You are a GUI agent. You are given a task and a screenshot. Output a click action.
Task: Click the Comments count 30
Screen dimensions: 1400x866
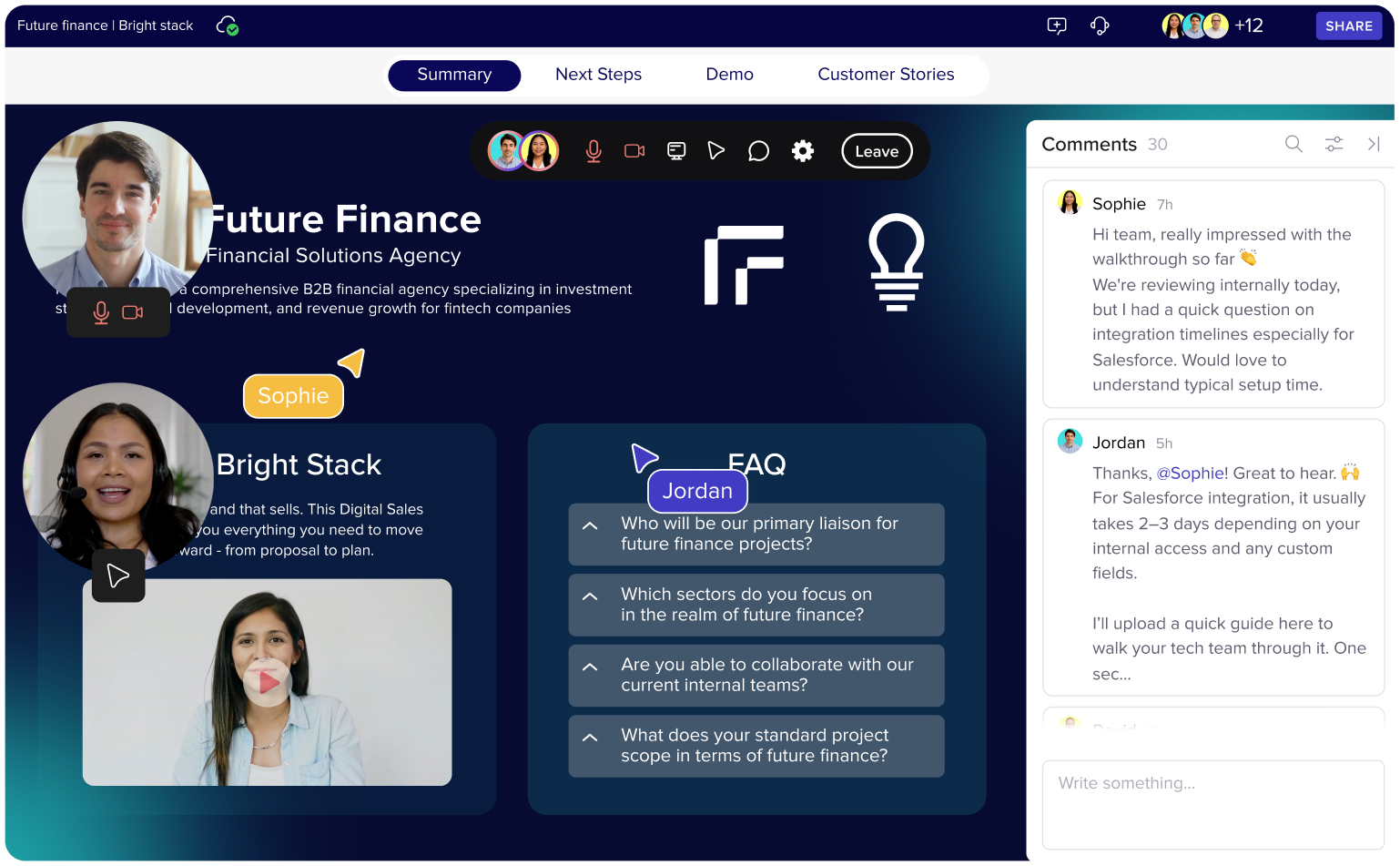pos(1157,144)
